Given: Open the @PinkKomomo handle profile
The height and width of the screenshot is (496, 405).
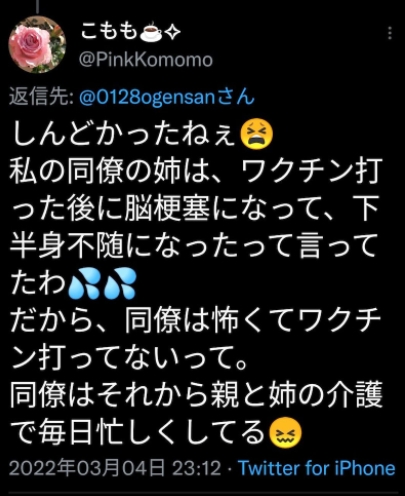Looking at the screenshot, I should (x=146, y=60).
